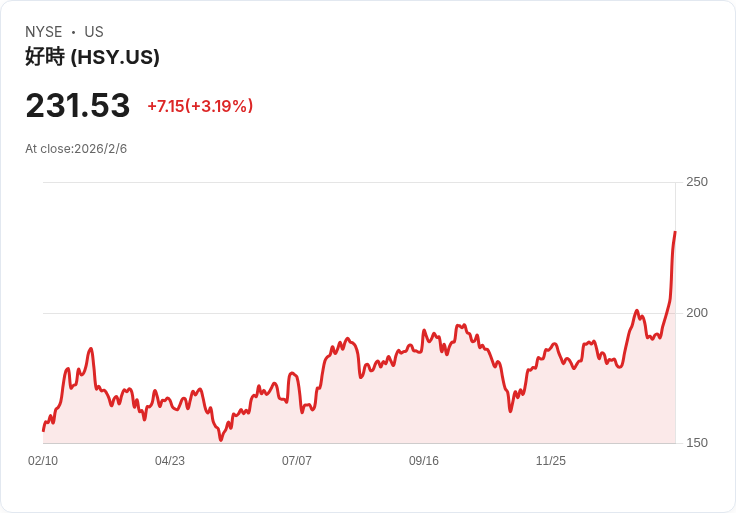Click the 200 price axis label
736x513 pixels.
(697, 313)
